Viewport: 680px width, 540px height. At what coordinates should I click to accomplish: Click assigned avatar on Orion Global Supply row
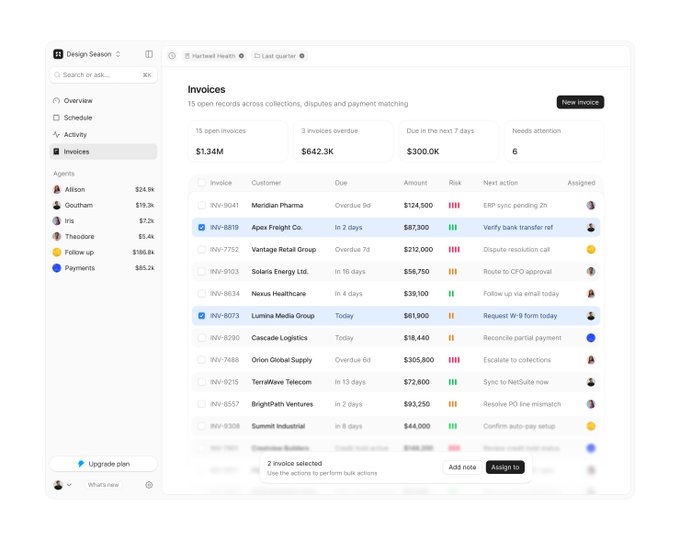591,360
